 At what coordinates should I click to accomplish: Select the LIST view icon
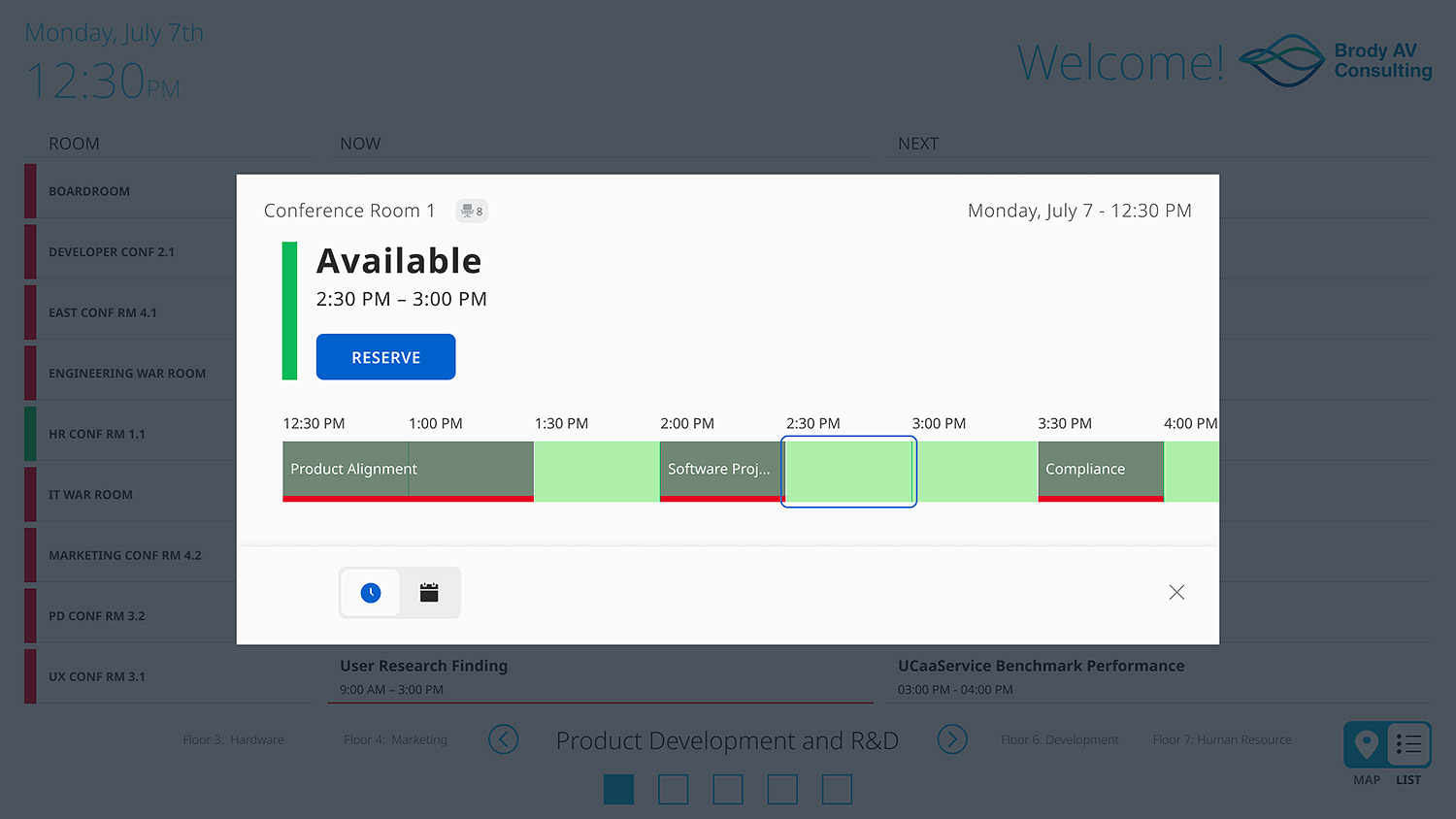click(x=1408, y=745)
